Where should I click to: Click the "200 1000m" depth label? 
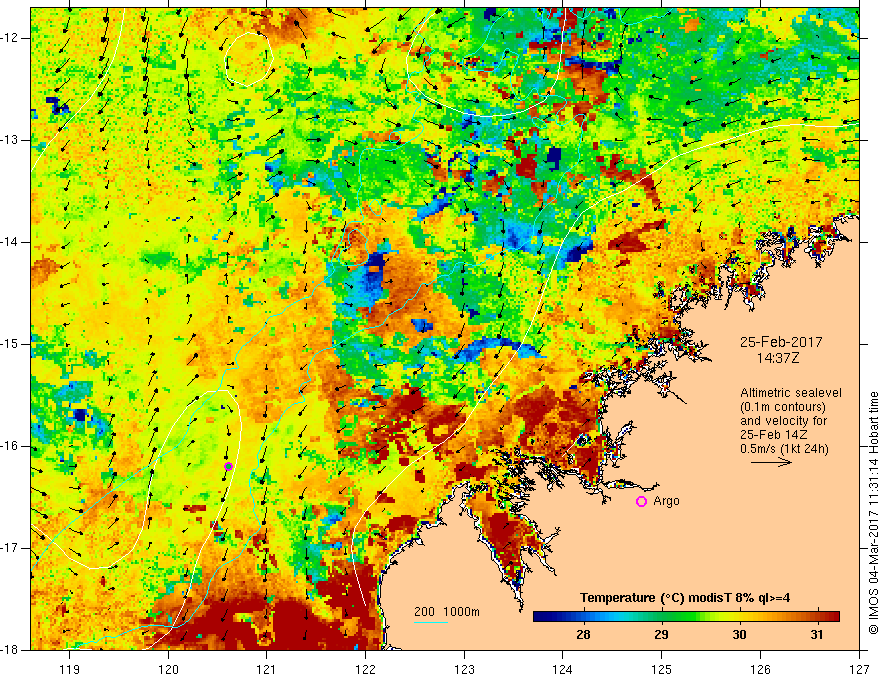click(447, 612)
